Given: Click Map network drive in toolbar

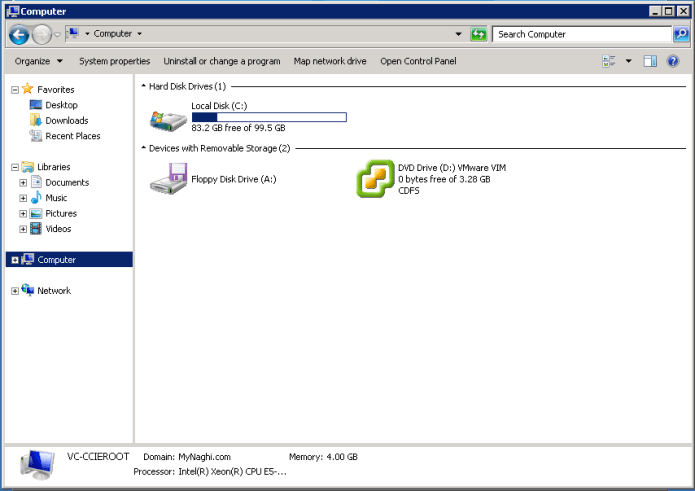Looking at the screenshot, I should [x=330, y=61].
